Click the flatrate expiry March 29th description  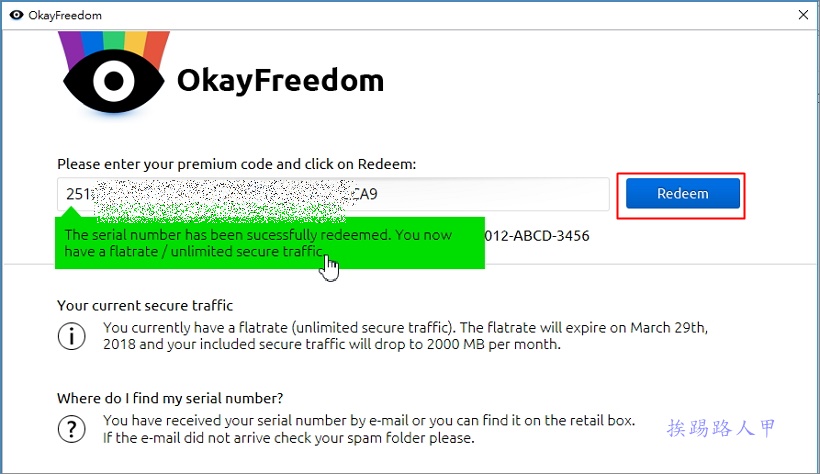pos(405,336)
